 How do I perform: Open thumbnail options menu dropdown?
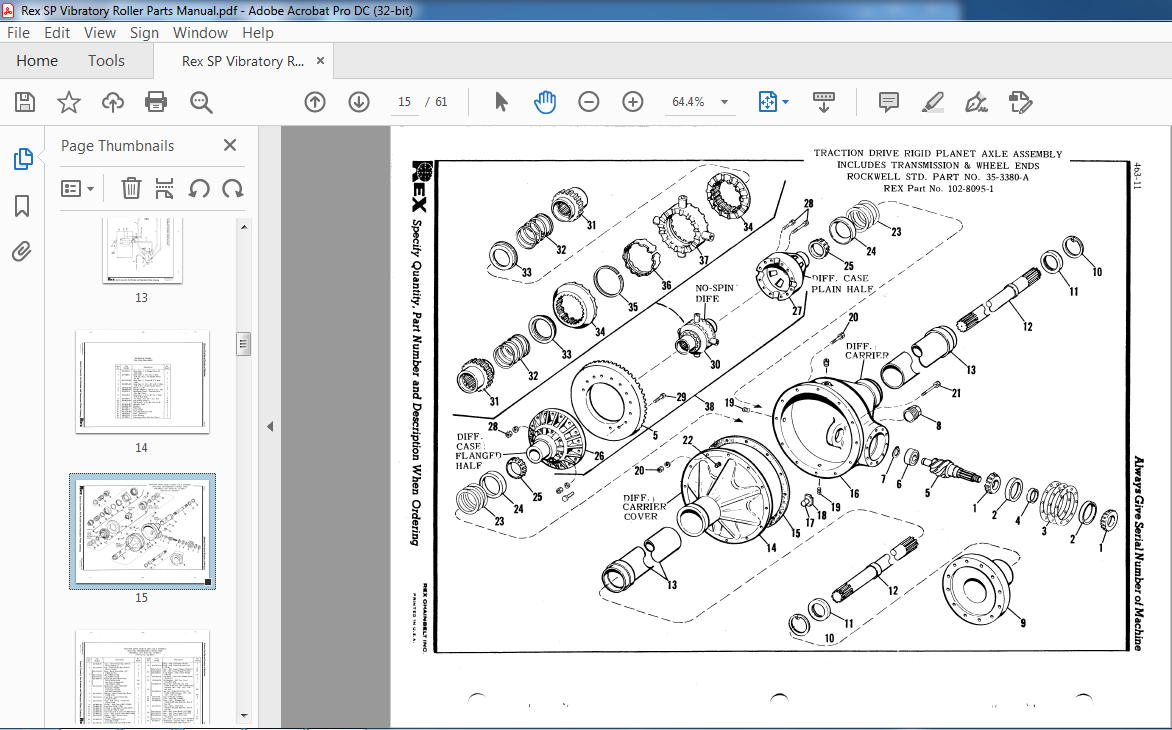click(x=77, y=188)
